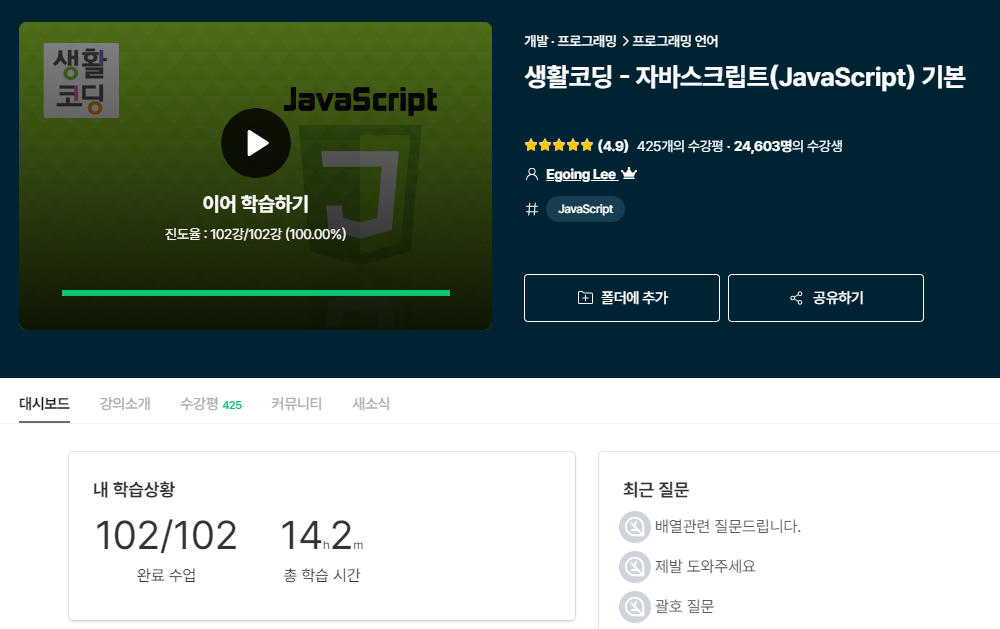Click the person icon before instructor name
The height and width of the screenshot is (629, 1000).
pyautogui.click(x=532, y=174)
